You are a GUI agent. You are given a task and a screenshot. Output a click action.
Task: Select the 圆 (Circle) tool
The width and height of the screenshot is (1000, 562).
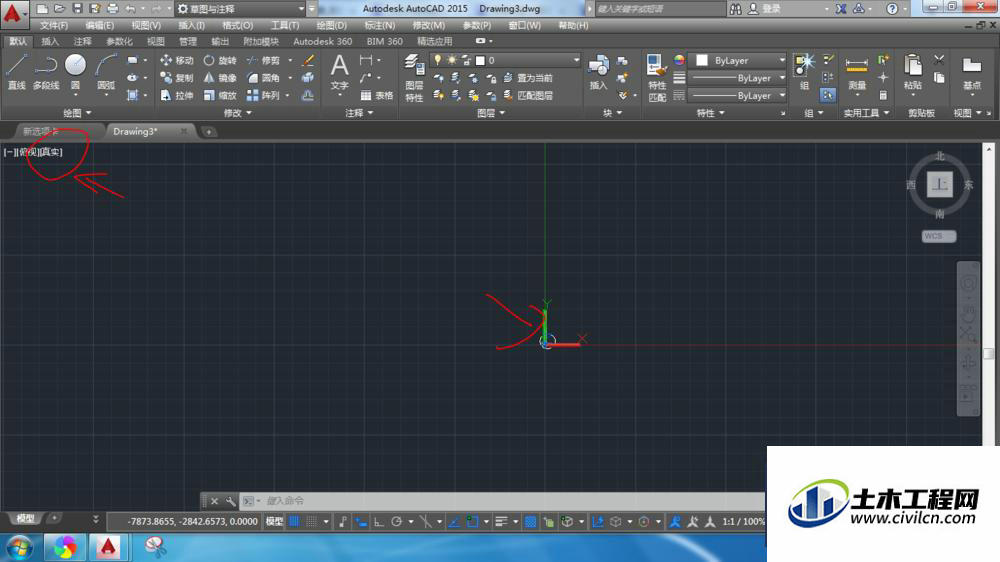(75, 71)
